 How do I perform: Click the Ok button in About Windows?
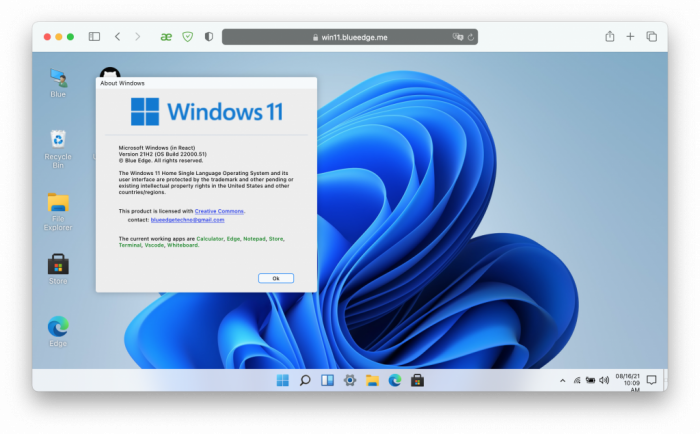276,278
